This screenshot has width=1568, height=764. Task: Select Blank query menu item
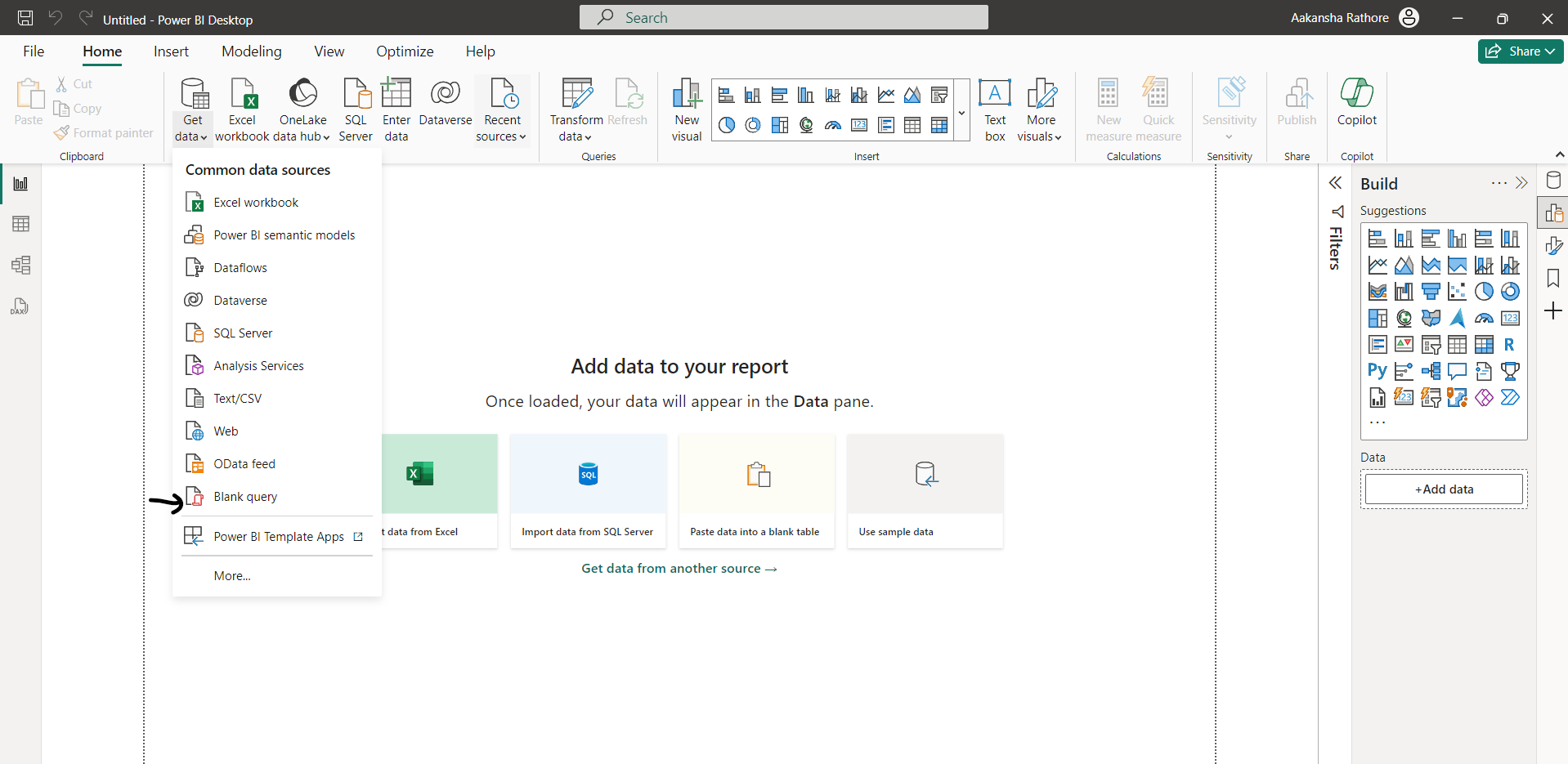[276, 497]
